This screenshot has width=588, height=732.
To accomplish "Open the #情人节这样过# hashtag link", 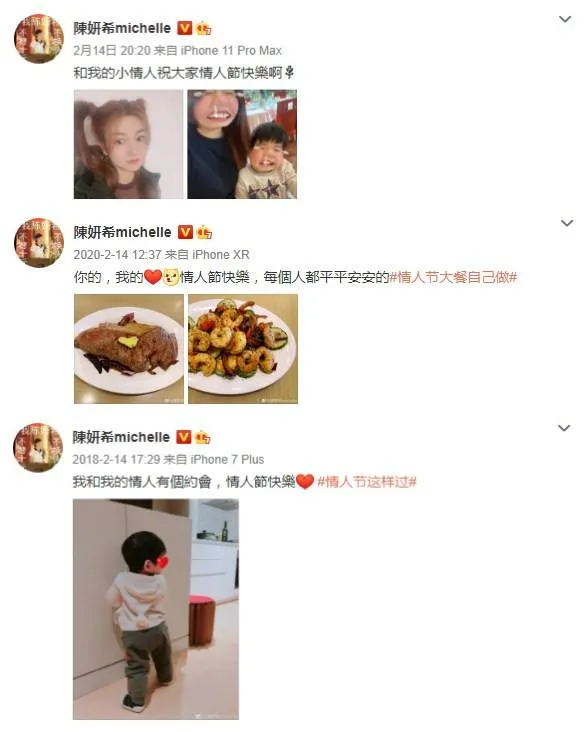I will click(367, 481).
